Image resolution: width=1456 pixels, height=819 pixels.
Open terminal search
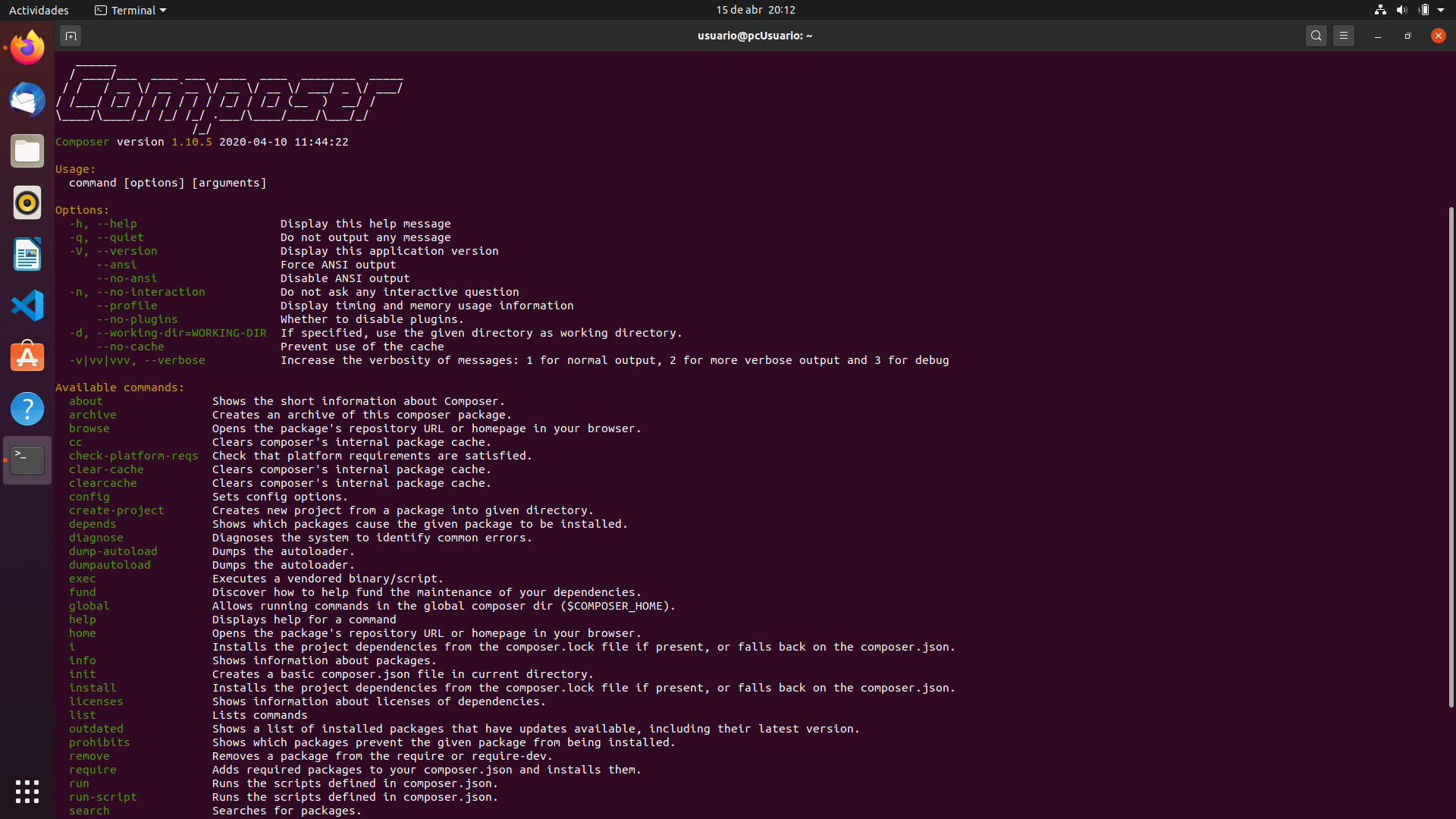1316,36
